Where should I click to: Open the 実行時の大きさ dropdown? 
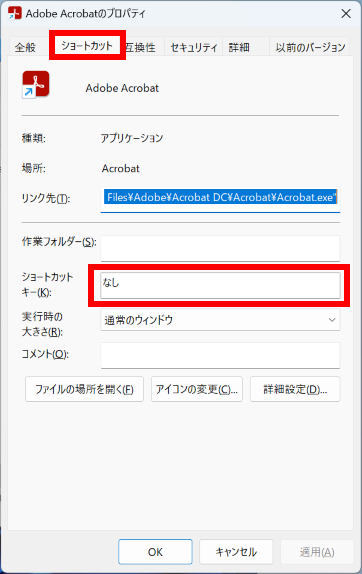pyautogui.click(x=220, y=320)
